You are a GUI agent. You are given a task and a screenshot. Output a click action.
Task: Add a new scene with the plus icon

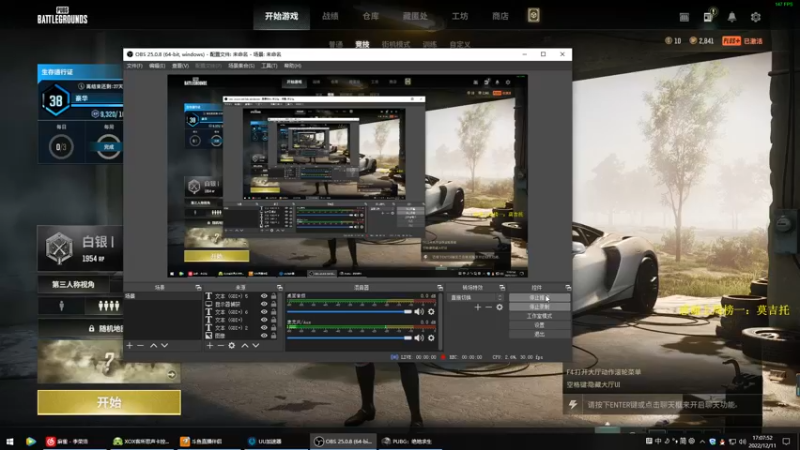(130, 345)
